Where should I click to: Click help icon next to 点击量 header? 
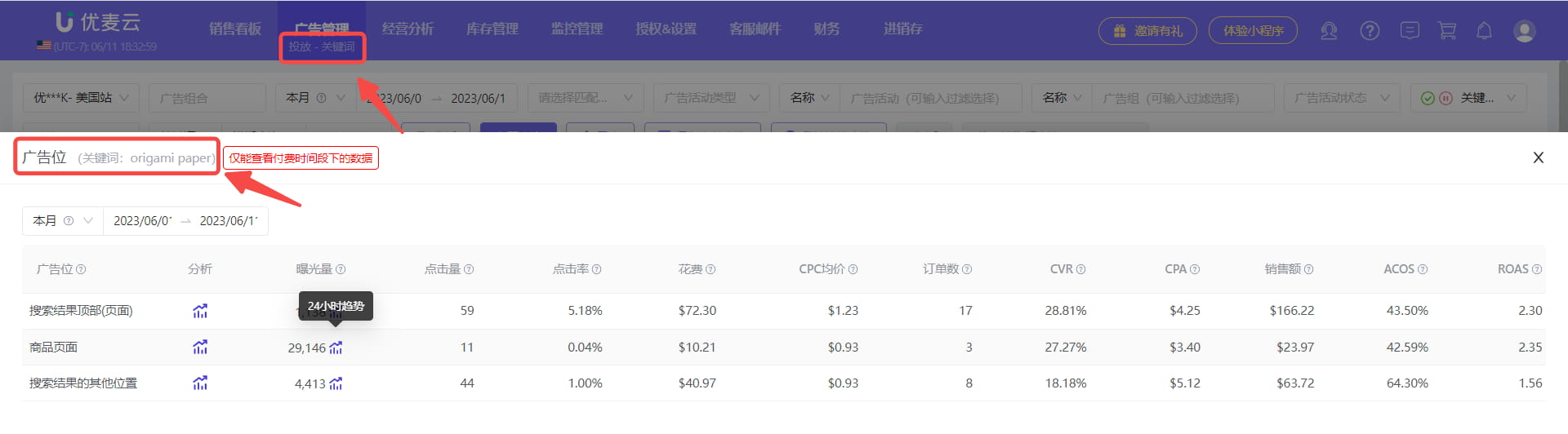coord(469,269)
